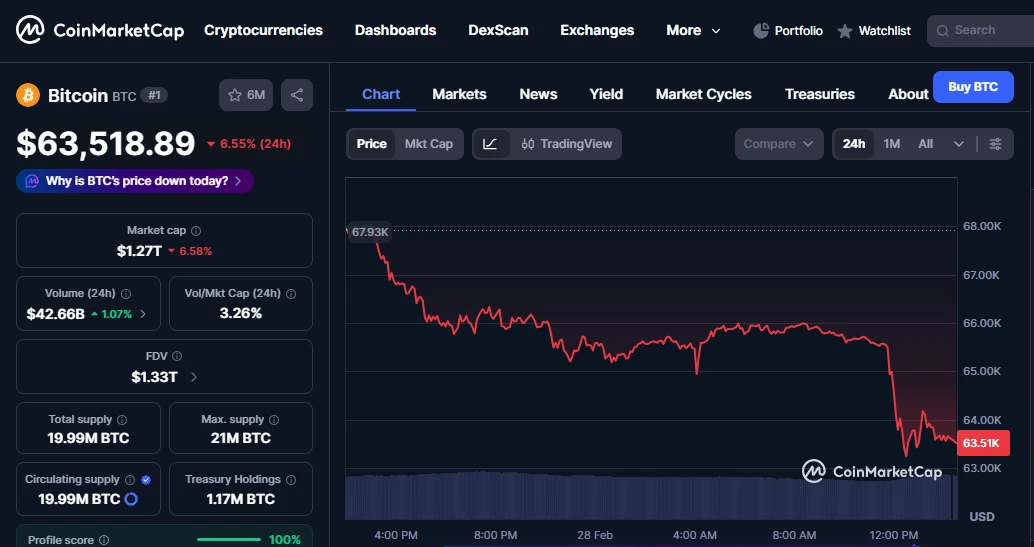
Task: Open TradingView candlestick chart
Action: click(x=566, y=144)
